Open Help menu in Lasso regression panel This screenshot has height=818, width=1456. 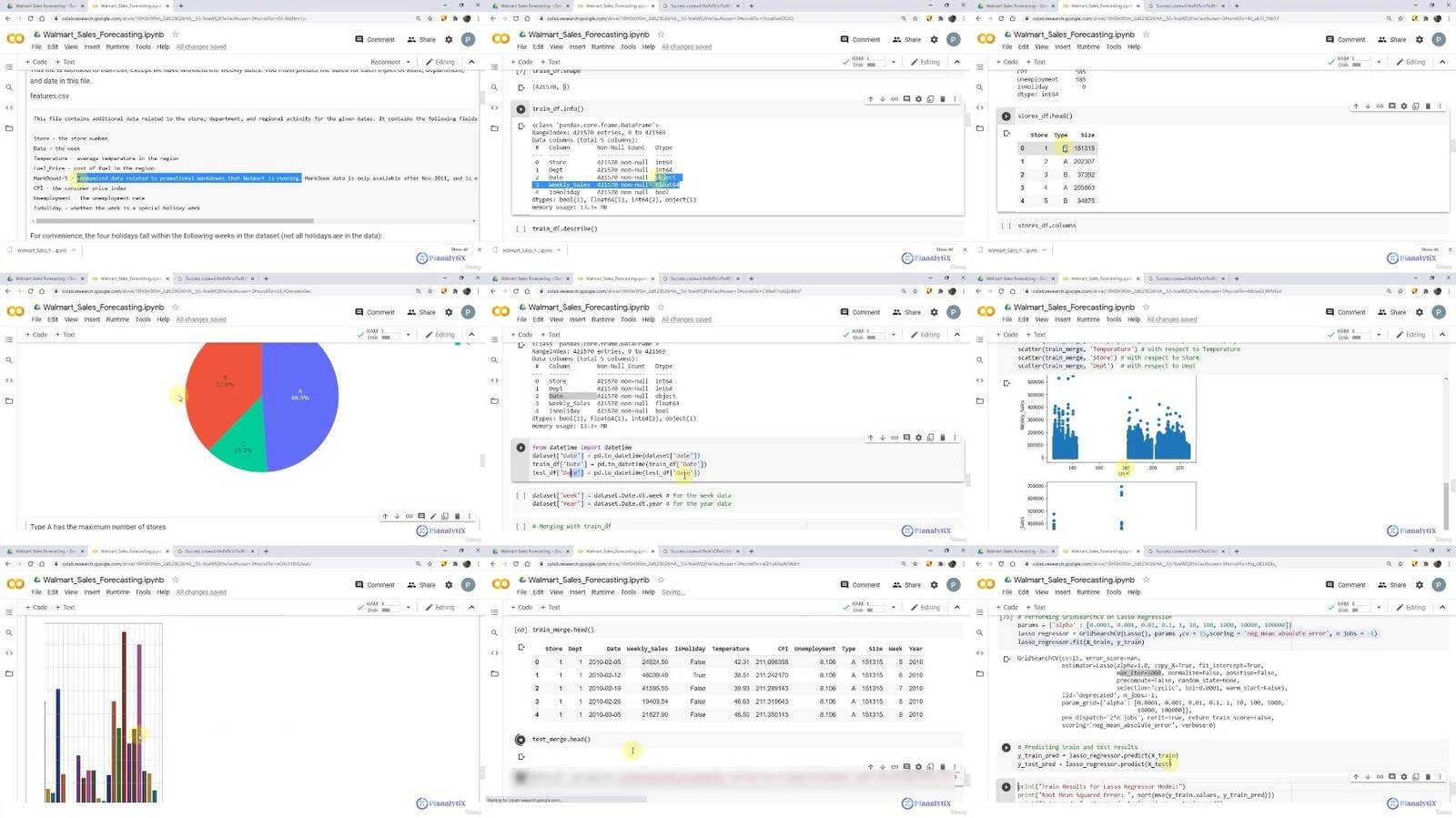click(x=1134, y=592)
